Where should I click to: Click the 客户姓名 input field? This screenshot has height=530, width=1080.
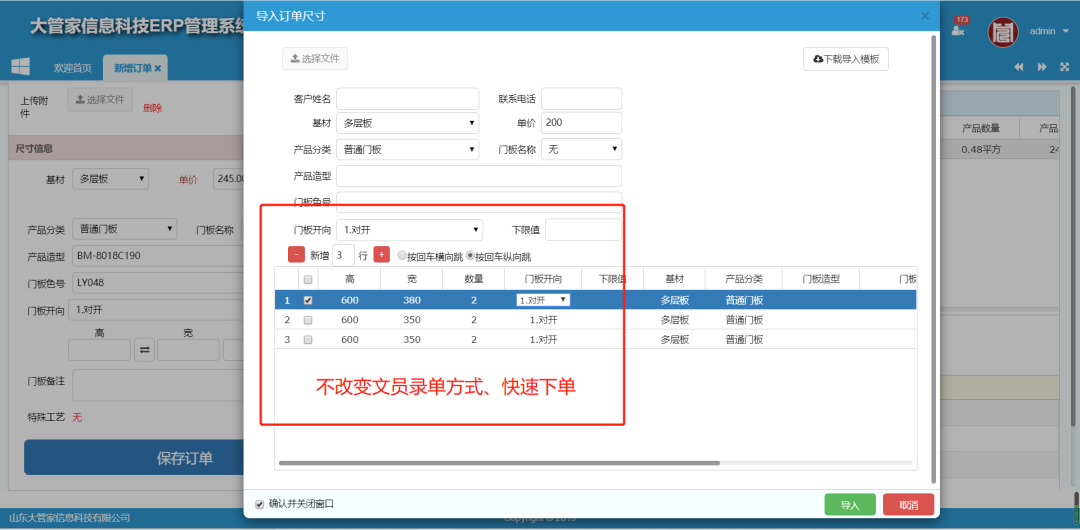[407, 99]
